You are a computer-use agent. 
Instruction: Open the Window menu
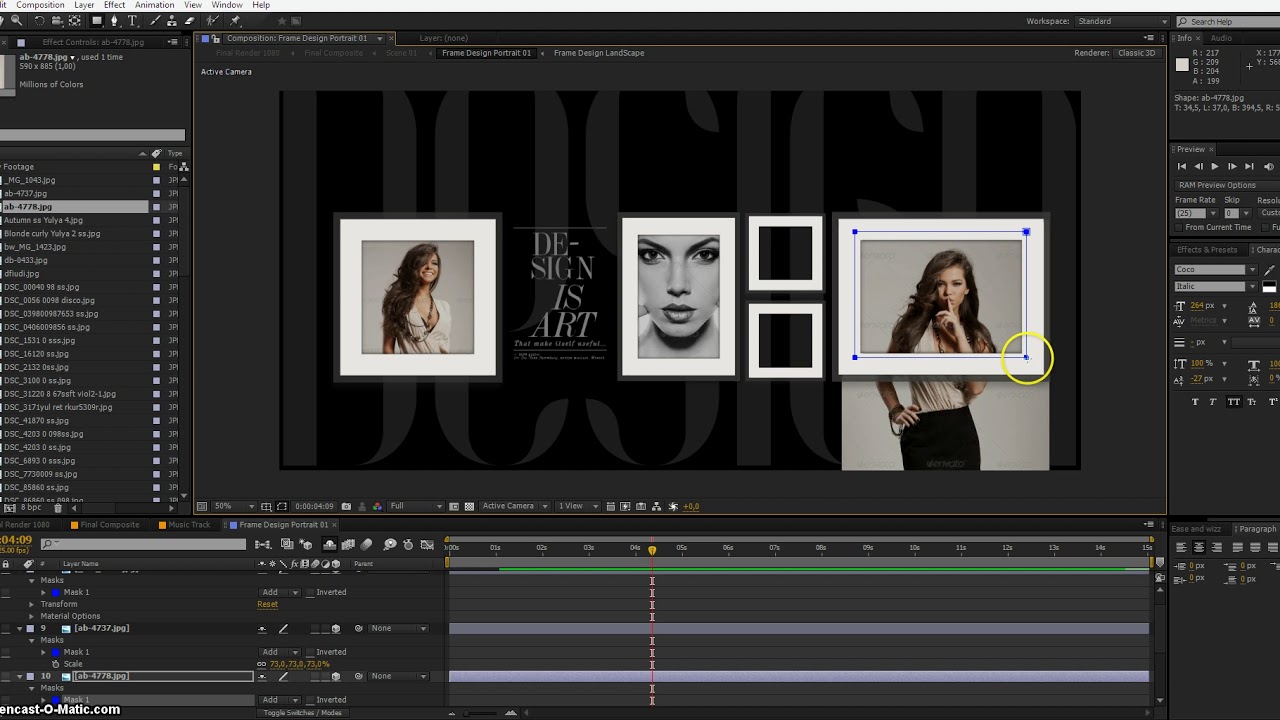[227, 5]
